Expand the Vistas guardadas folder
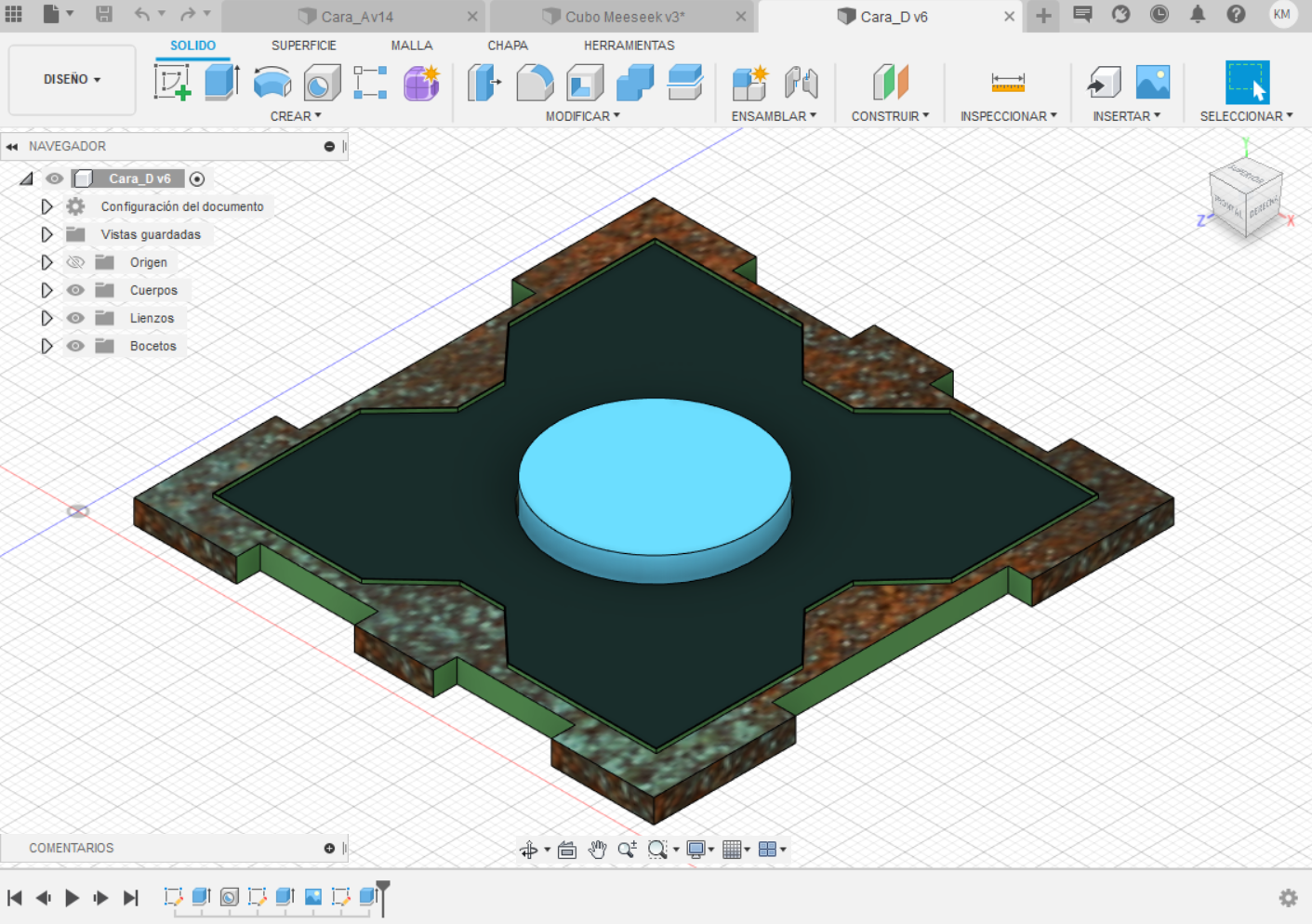Screen dimensions: 1312x924 (46, 234)
